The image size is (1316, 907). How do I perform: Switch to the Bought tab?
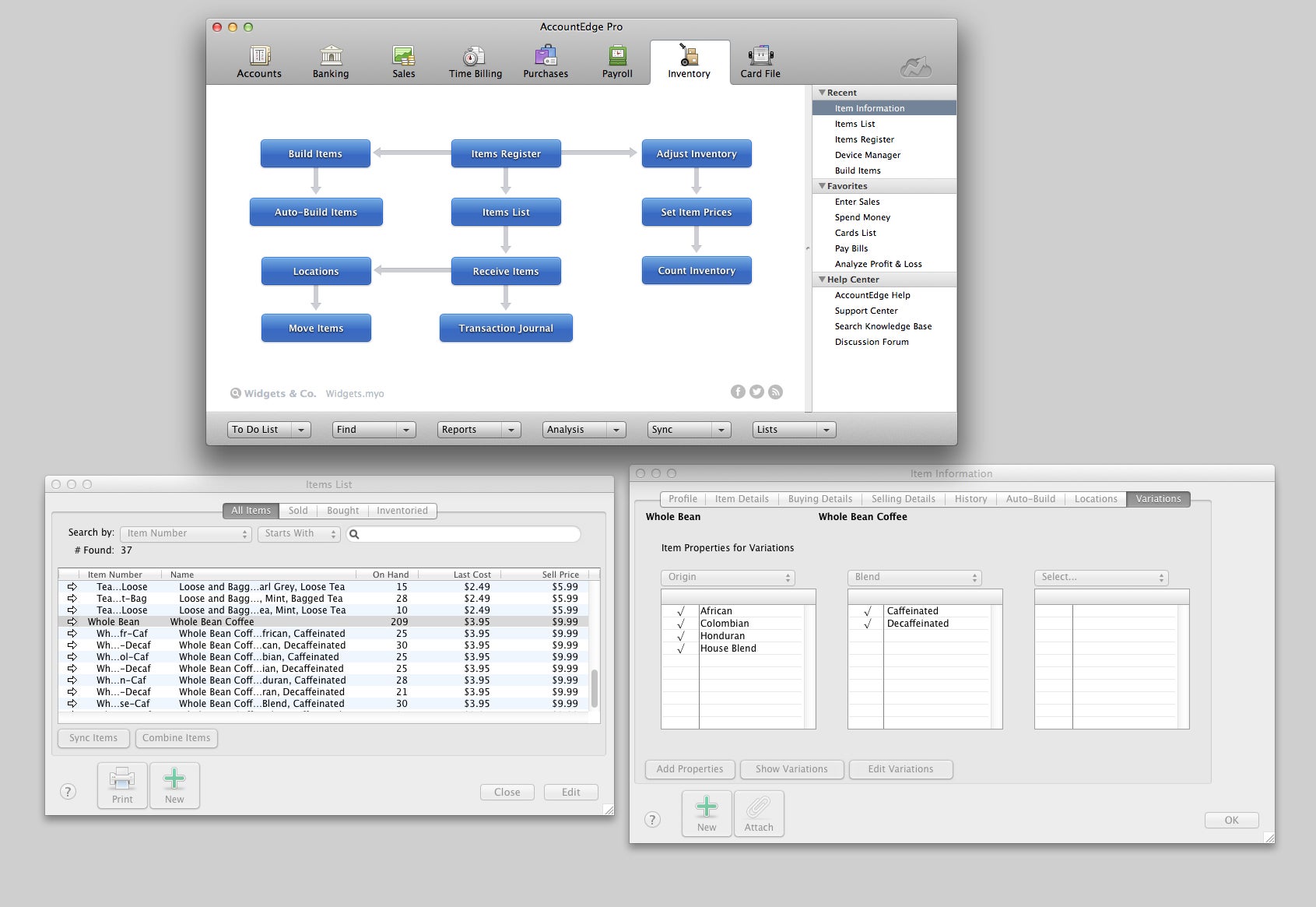point(342,511)
